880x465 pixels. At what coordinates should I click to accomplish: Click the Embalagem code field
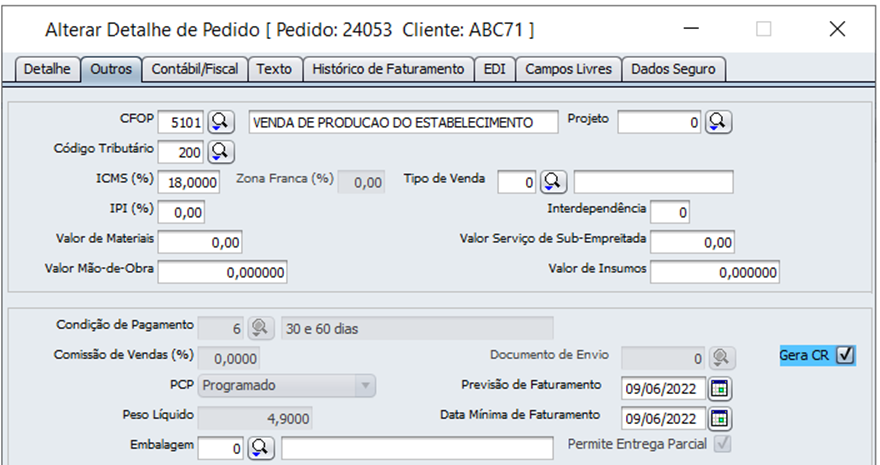coord(221,448)
